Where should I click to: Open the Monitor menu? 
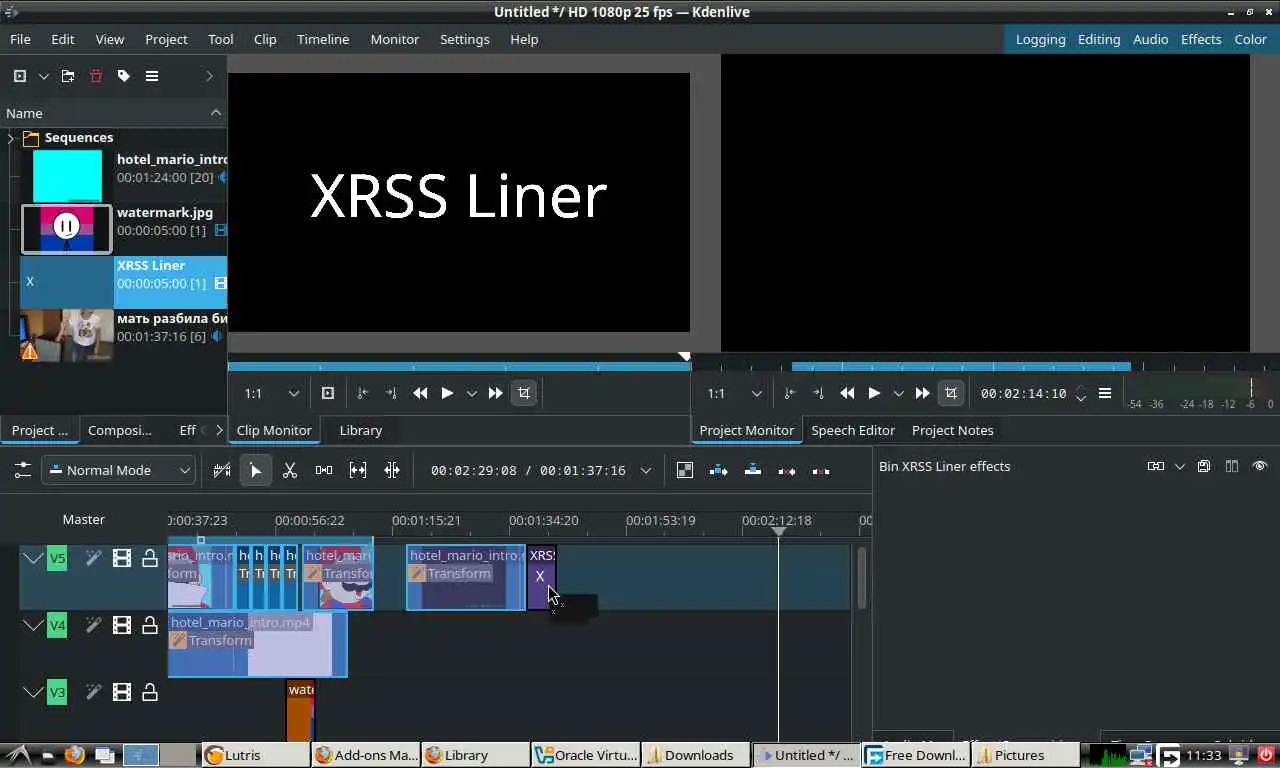pos(395,39)
